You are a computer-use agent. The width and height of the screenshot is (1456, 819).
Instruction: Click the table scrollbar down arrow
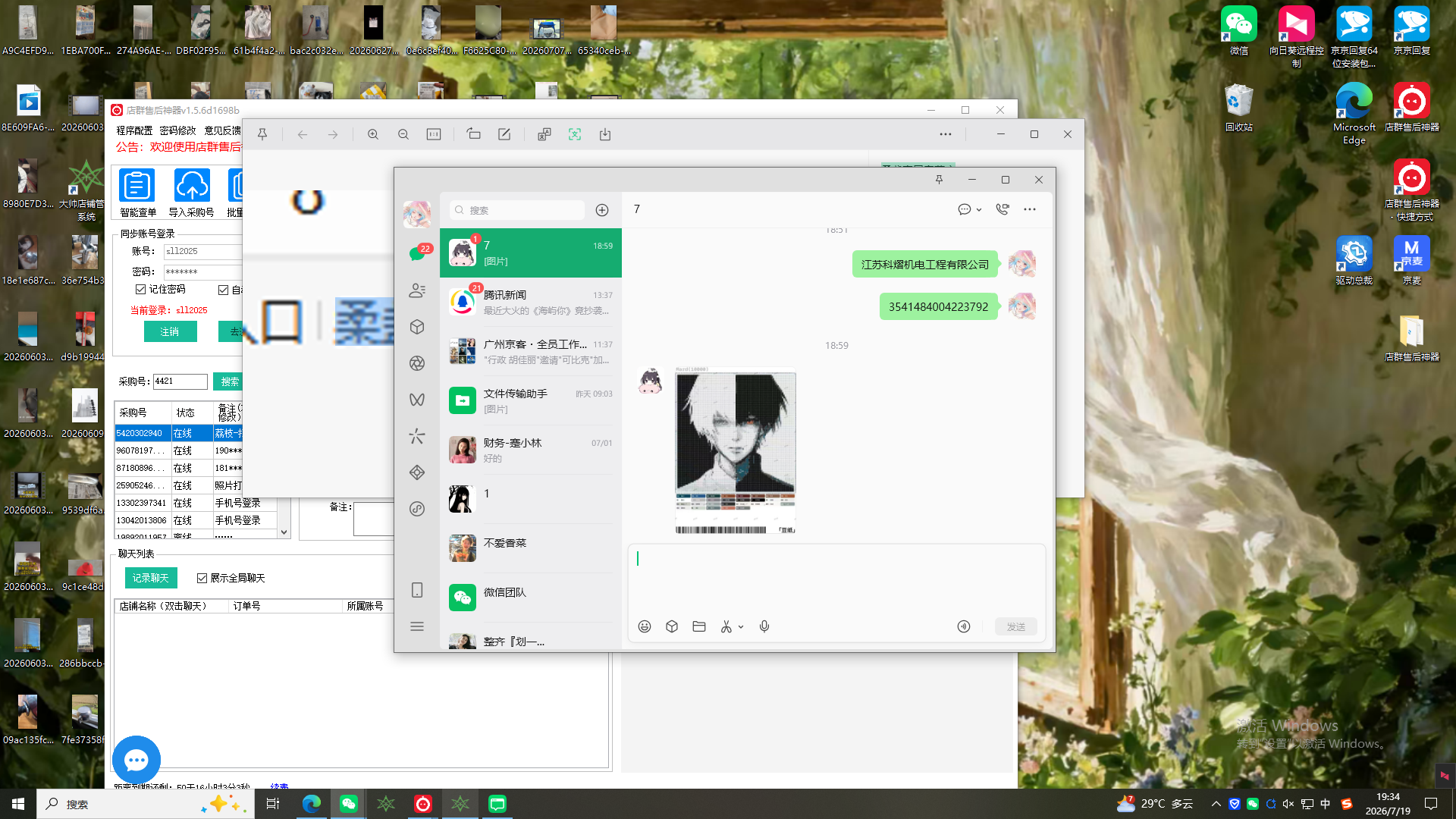pyautogui.click(x=284, y=532)
